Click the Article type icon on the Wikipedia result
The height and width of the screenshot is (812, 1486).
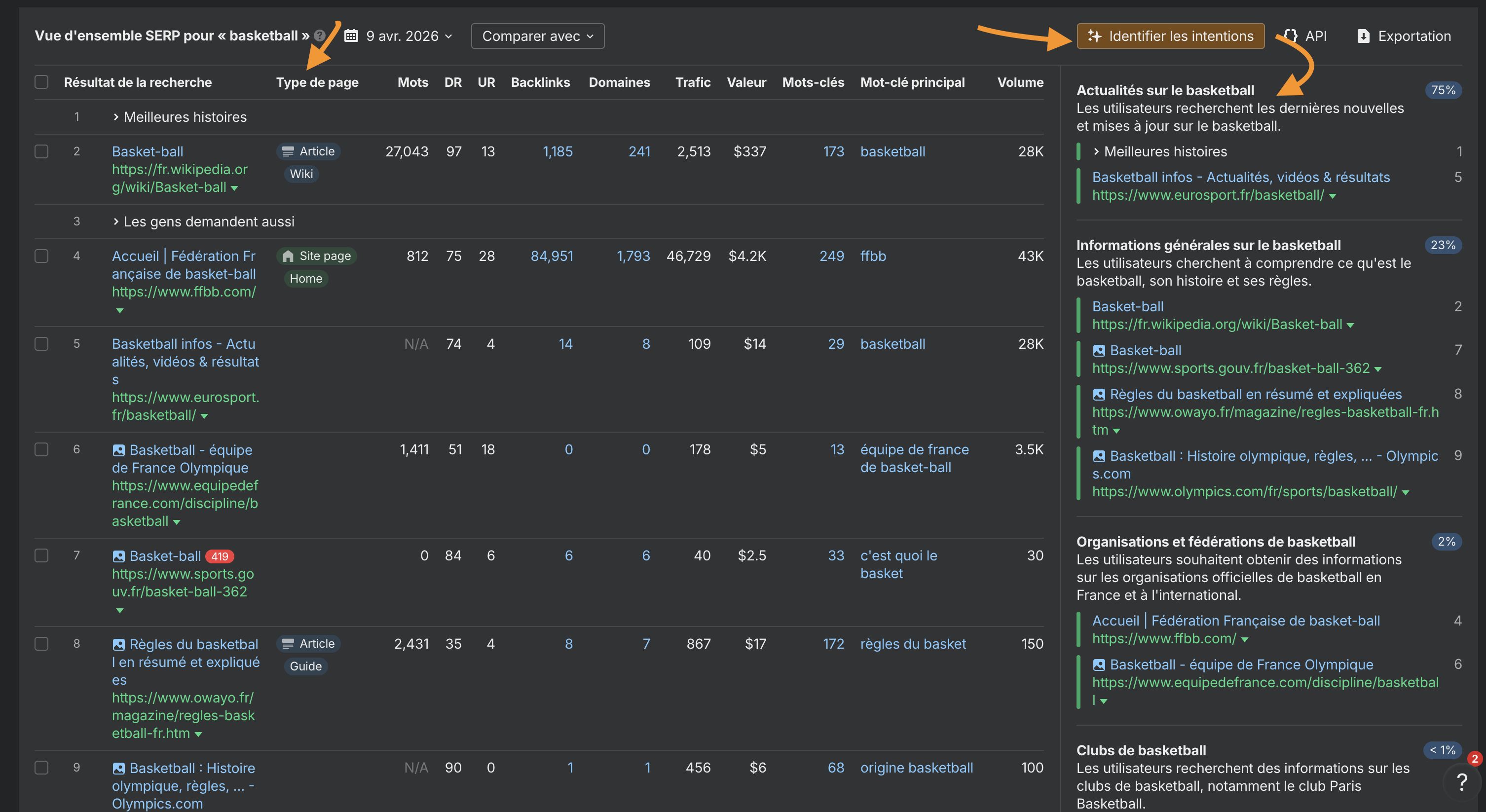(288, 151)
